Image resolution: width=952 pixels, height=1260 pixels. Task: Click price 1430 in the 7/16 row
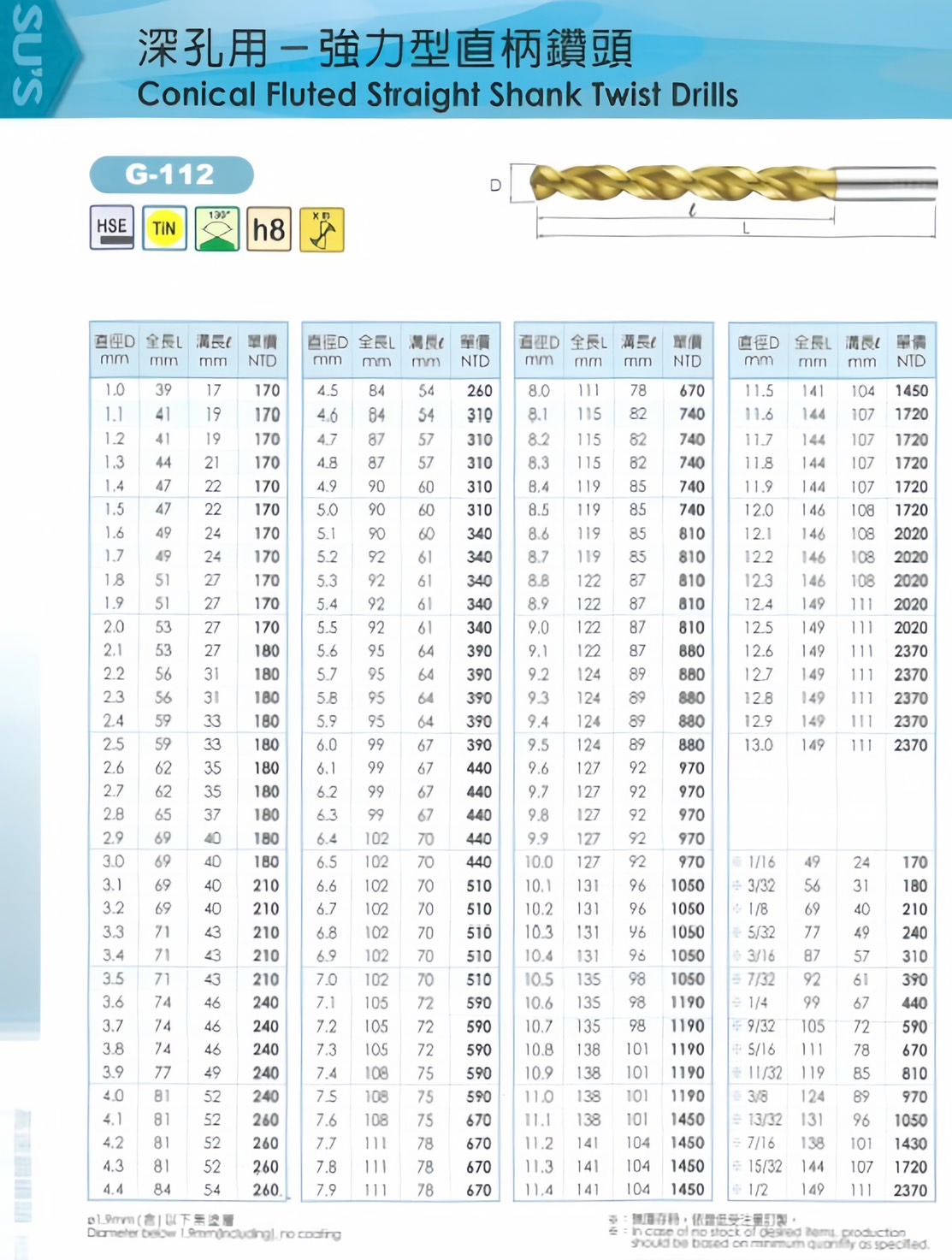tap(911, 1143)
